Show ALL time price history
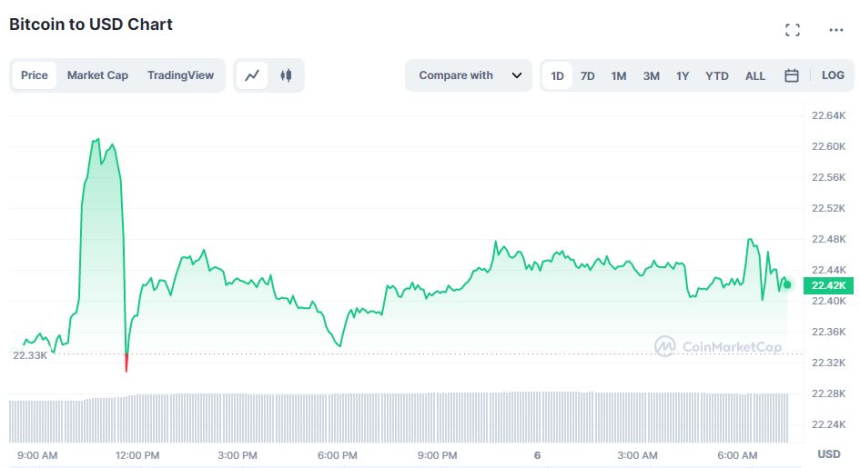Viewport: 860px width, 468px height. coord(755,75)
